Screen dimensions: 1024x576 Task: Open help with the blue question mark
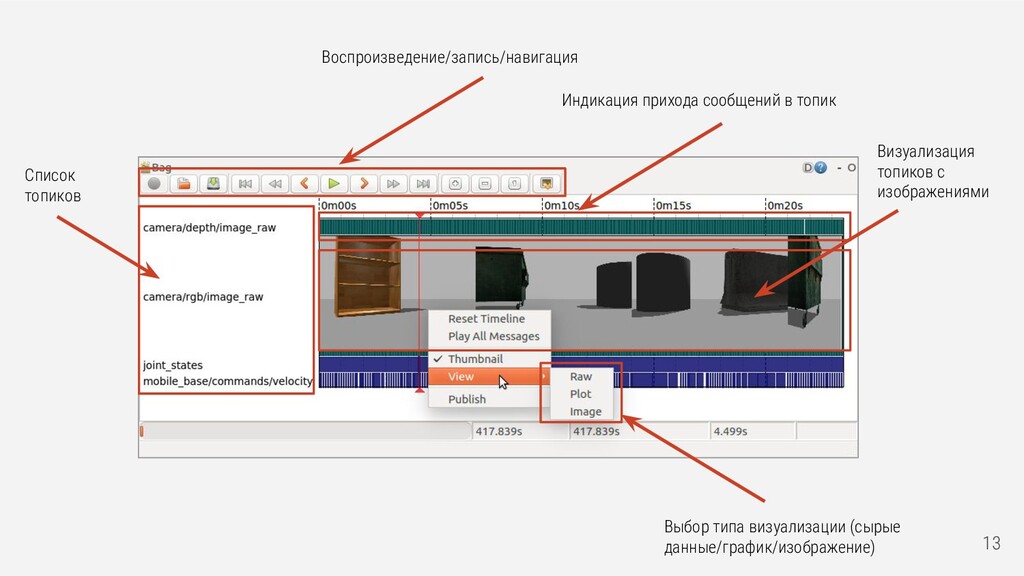[x=820, y=168]
